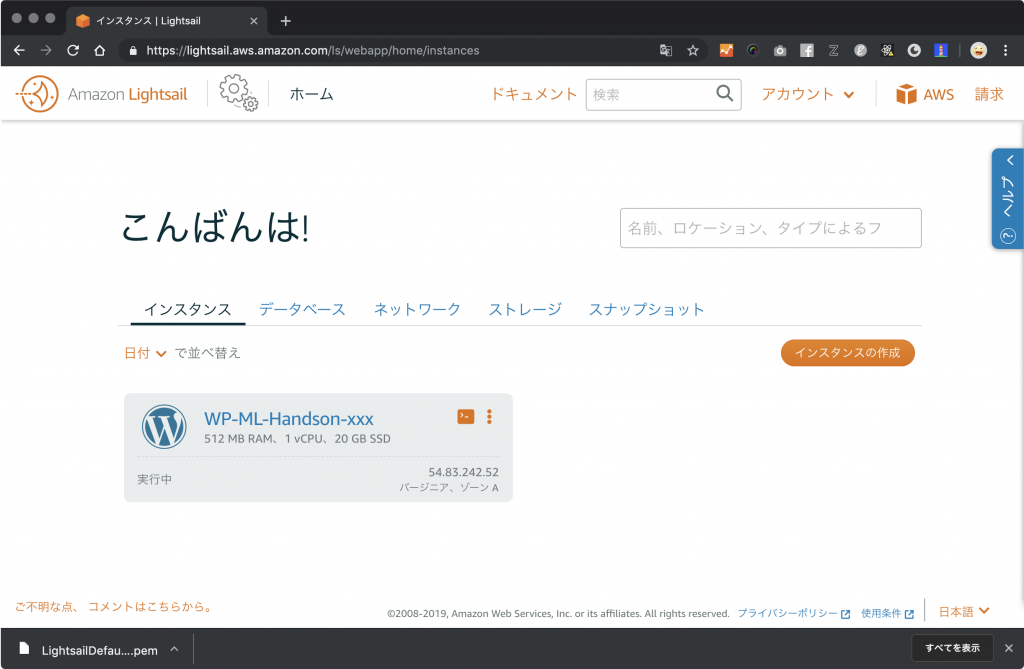Click the すべてを表示 downloads button

pyautogui.click(x=952, y=648)
